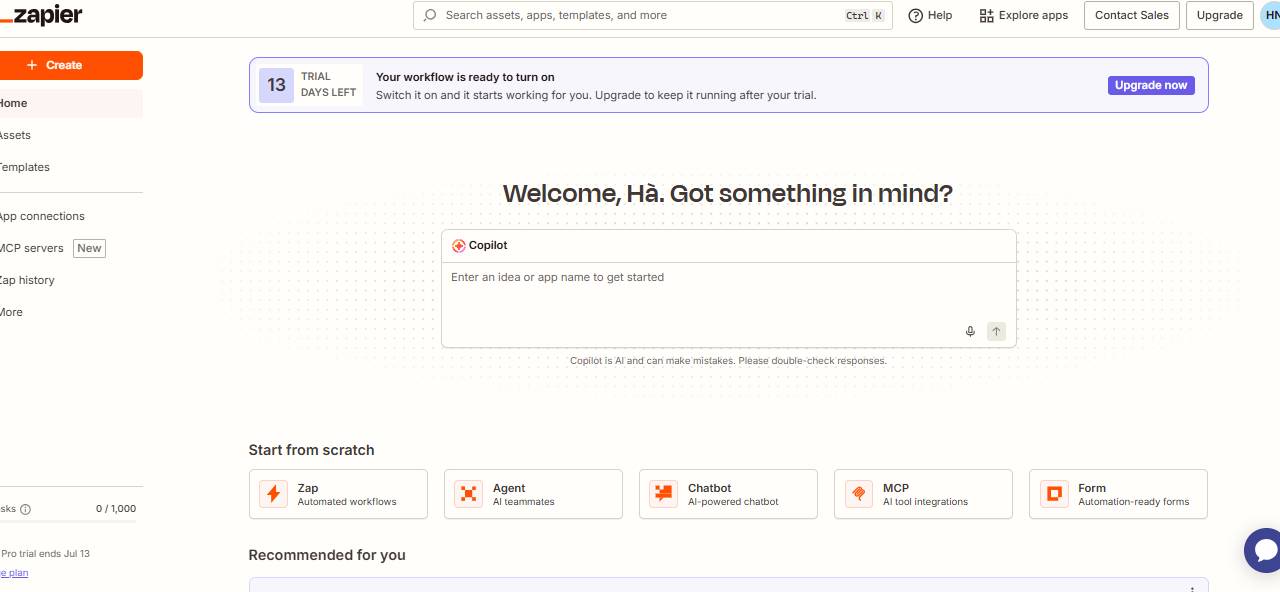The width and height of the screenshot is (1280, 592).
Task: Click the Ctrl K shortcut hint
Action: (x=864, y=15)
